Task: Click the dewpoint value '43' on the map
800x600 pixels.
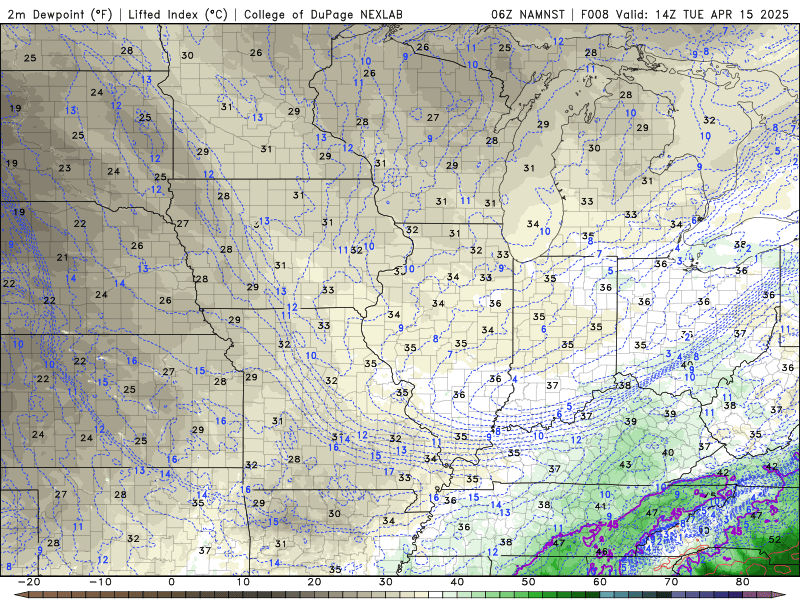Action: [x=625, y=464]
